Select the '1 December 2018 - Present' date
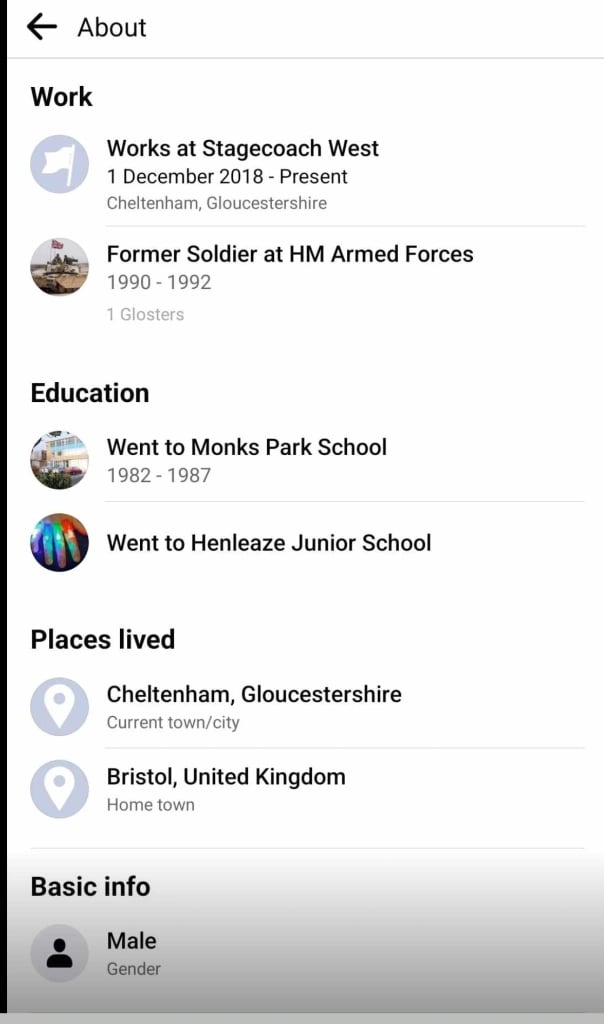604x1024 pixels. 227,177
